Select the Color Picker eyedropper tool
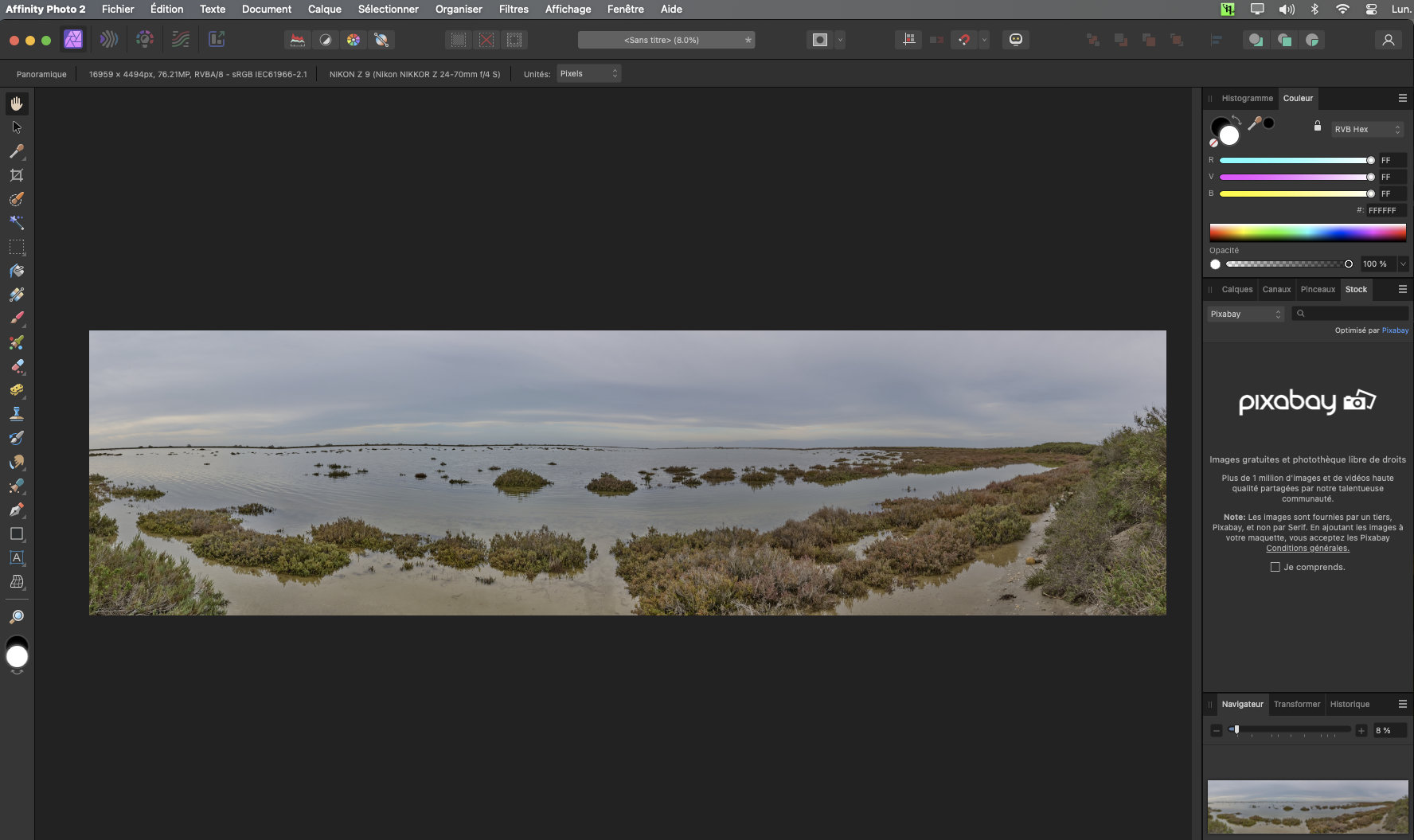This screenshot has width=1414, height=840. click(17, 151)
